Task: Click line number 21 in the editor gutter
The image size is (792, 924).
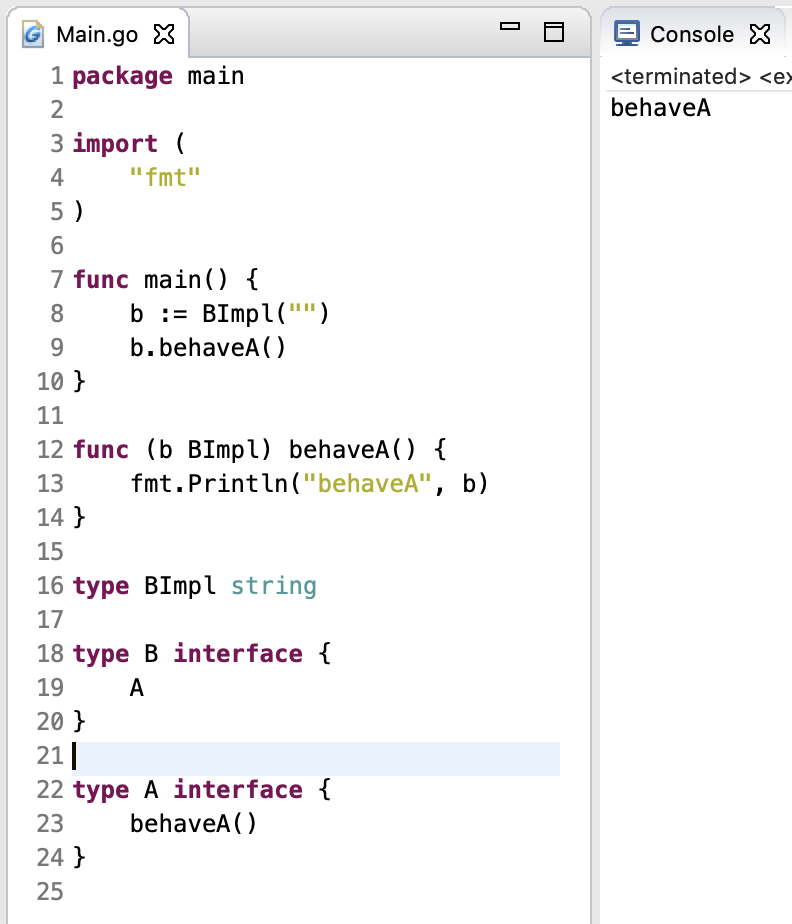Action: coord(50,756)
